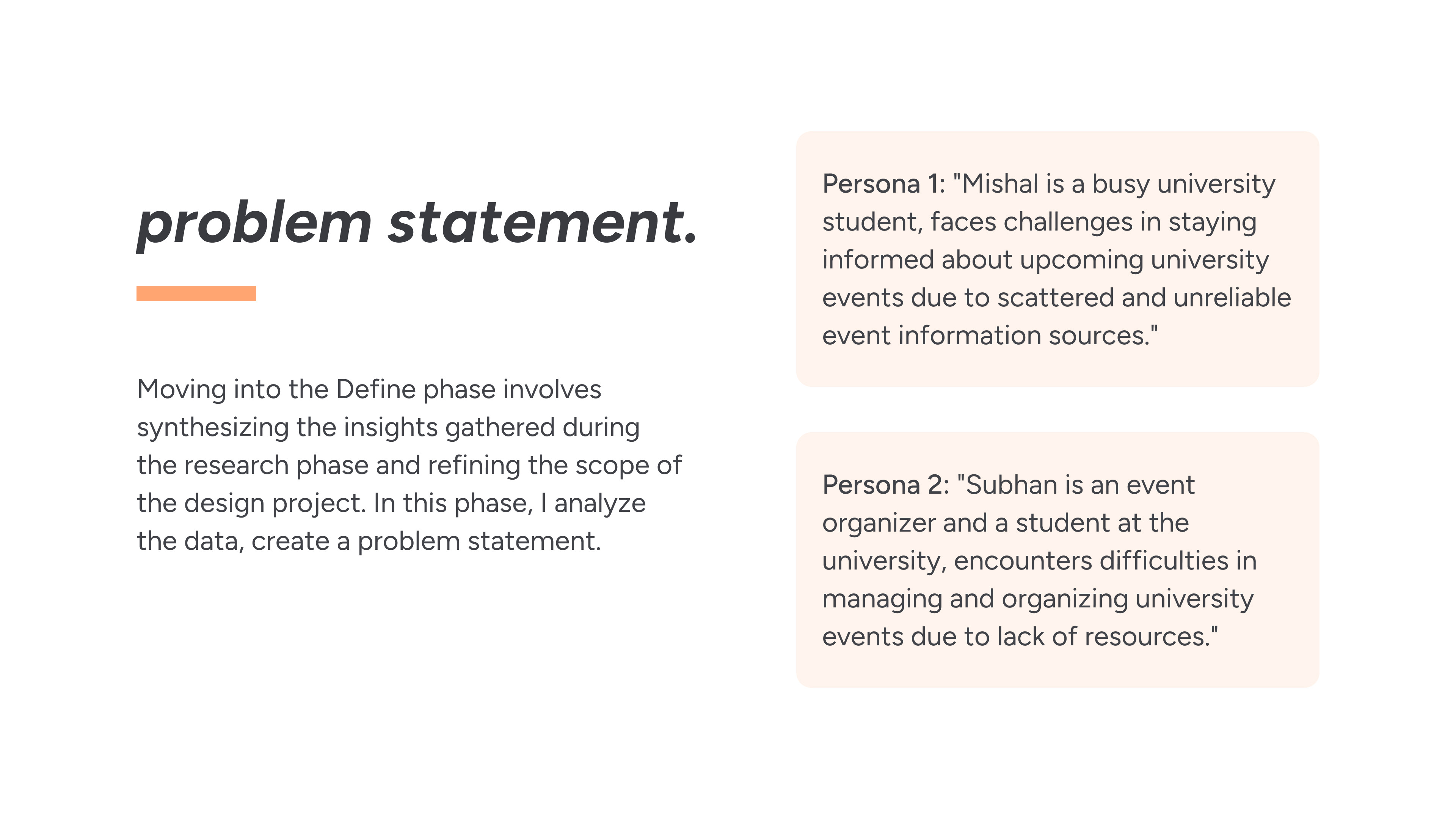Click the phrase "busy university" in Persona 1
The image size is (1456, 819).
[1183, 184]
